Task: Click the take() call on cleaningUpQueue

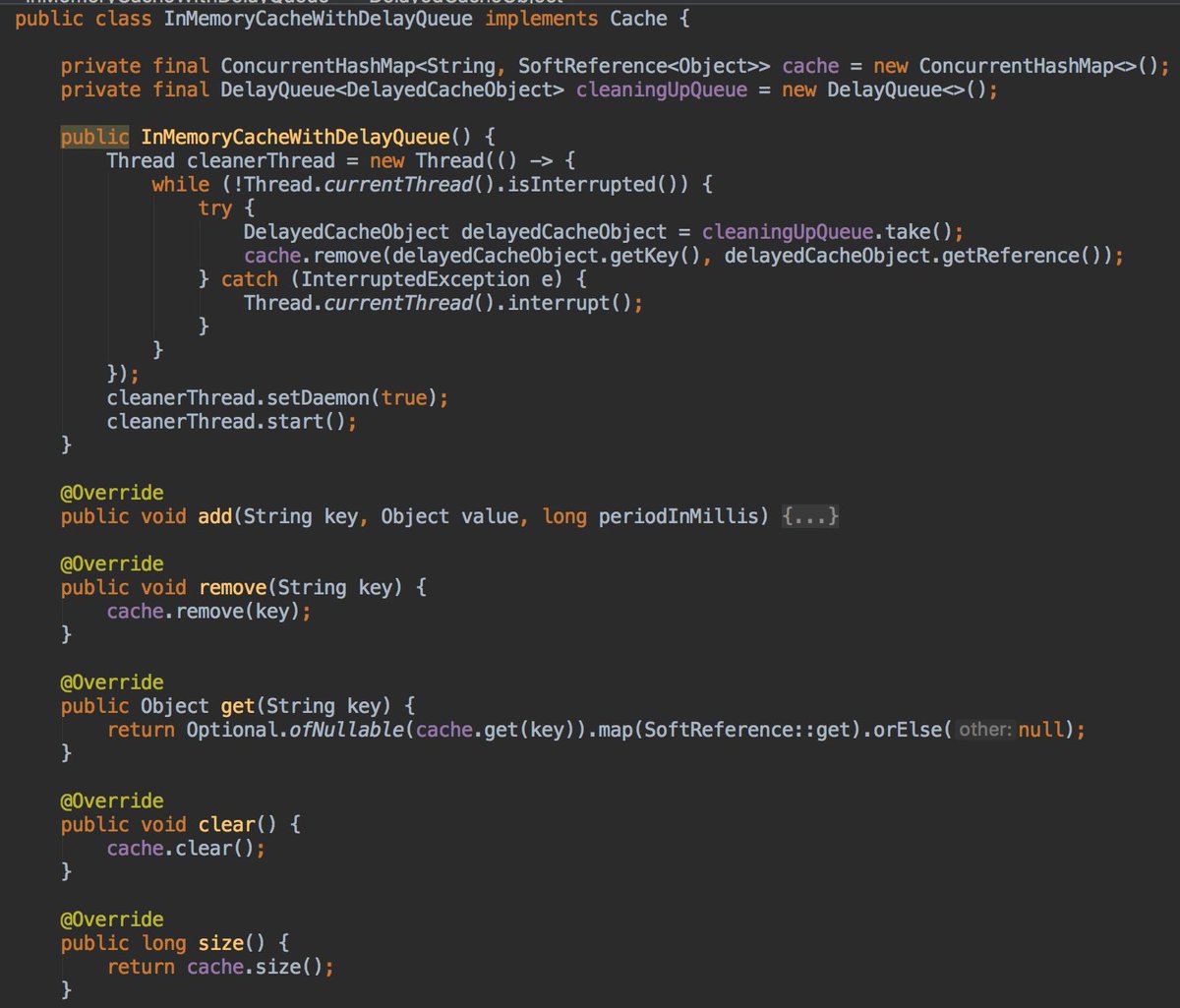Action: click(920, 232)
